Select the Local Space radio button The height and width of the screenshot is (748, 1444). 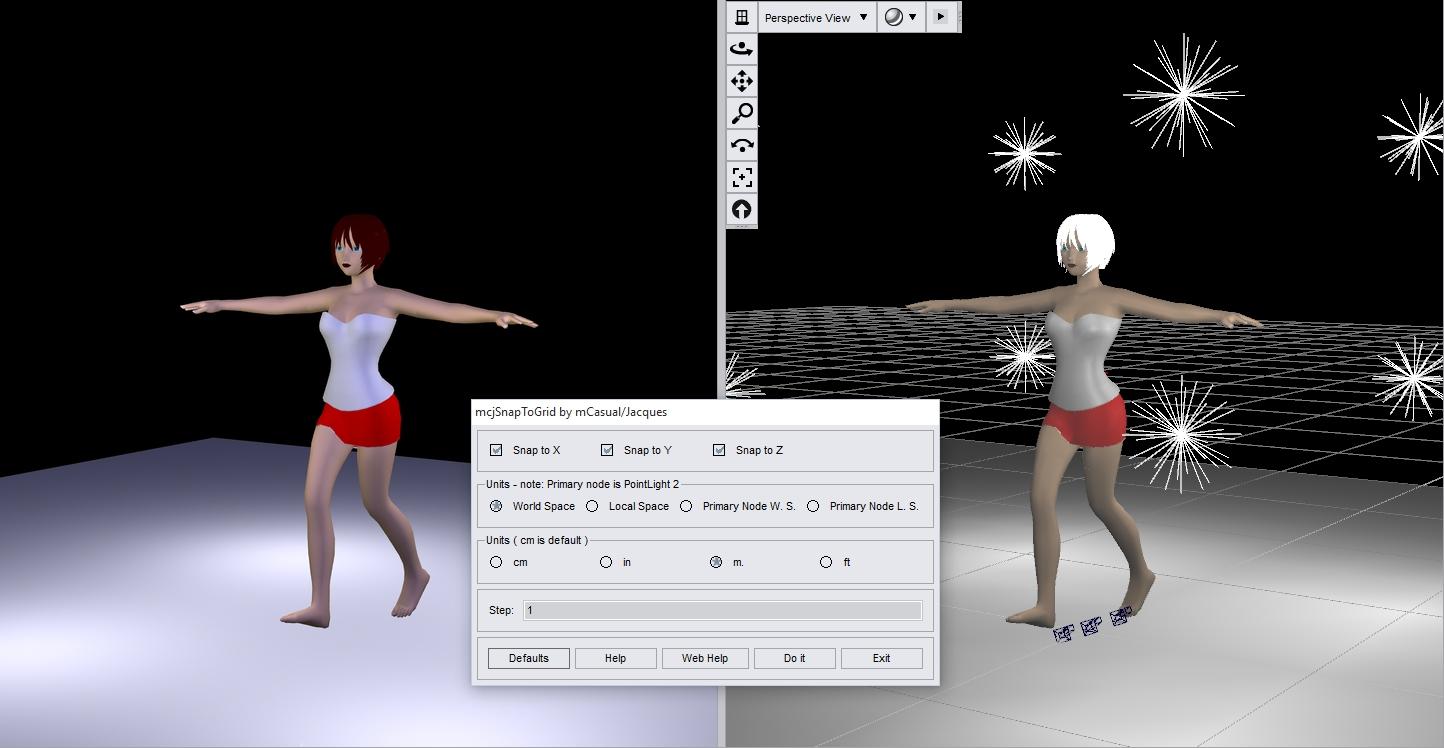click(592, 506)
